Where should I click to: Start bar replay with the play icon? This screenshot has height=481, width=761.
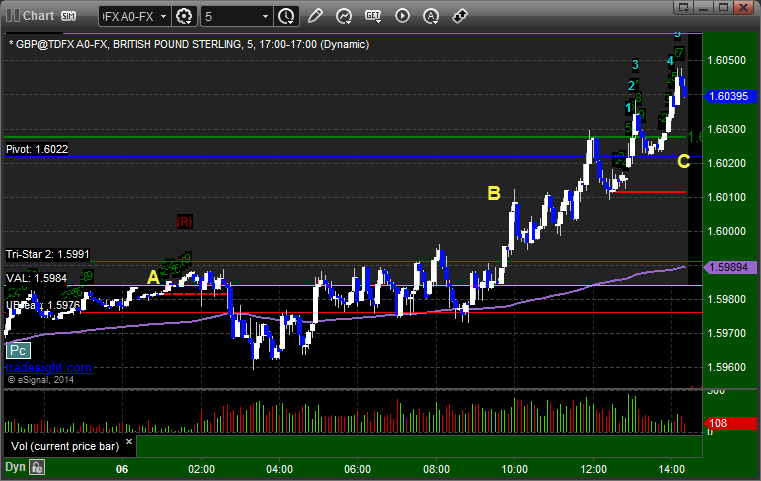[402, 16]
